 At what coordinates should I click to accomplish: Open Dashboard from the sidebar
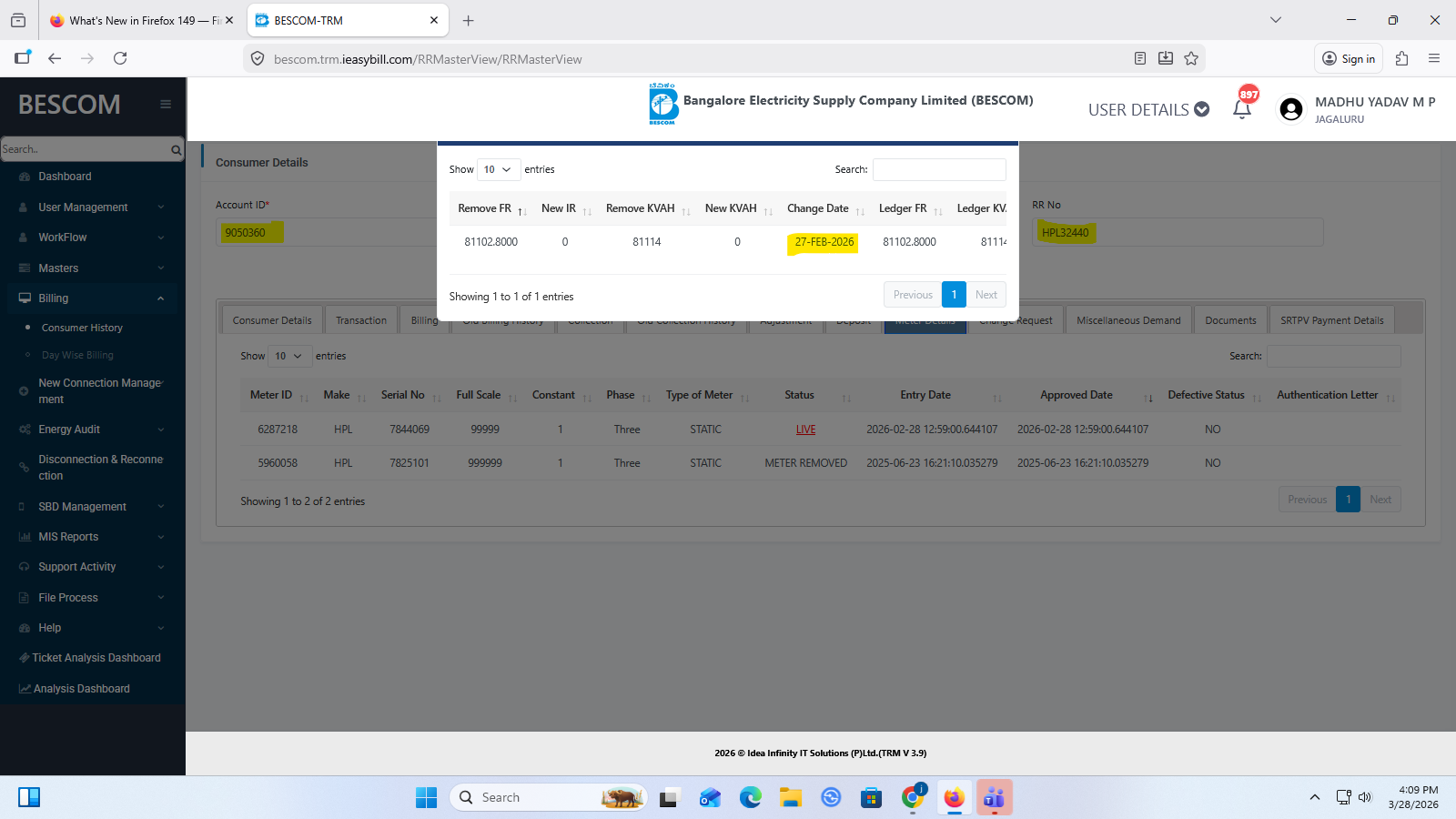65,177
